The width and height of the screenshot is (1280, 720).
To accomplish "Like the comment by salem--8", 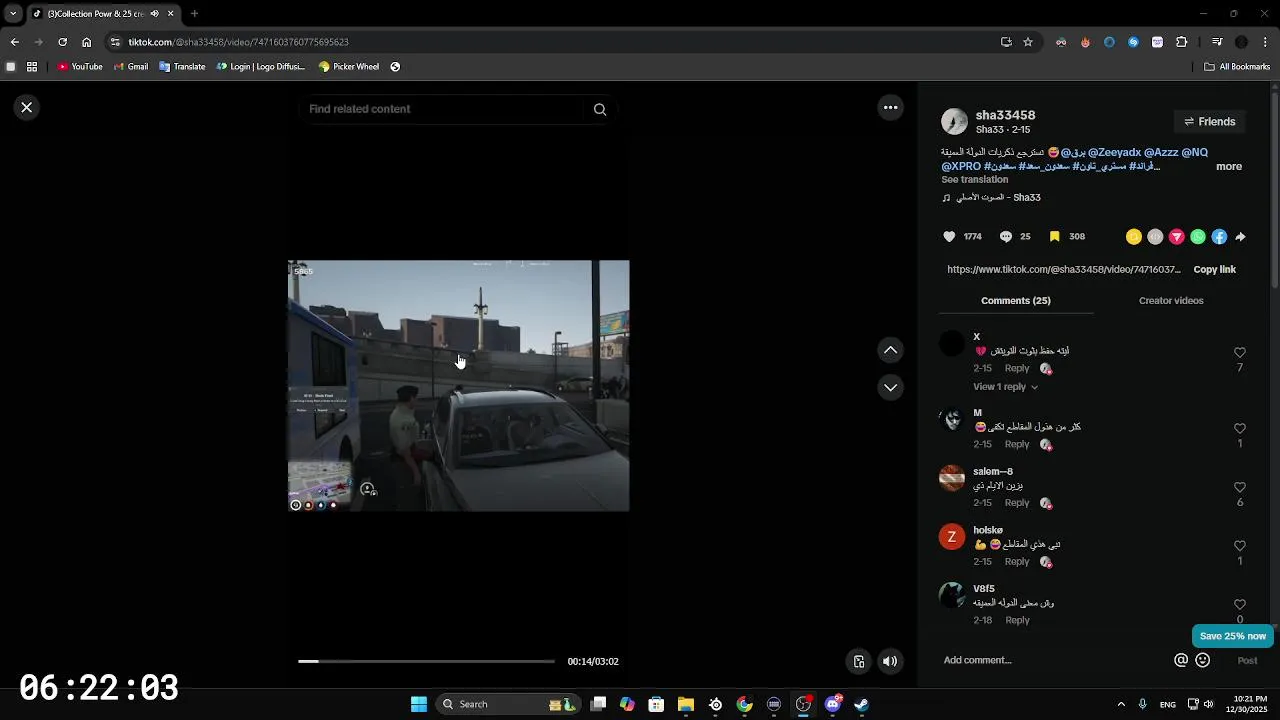I will coord(1240,488).
